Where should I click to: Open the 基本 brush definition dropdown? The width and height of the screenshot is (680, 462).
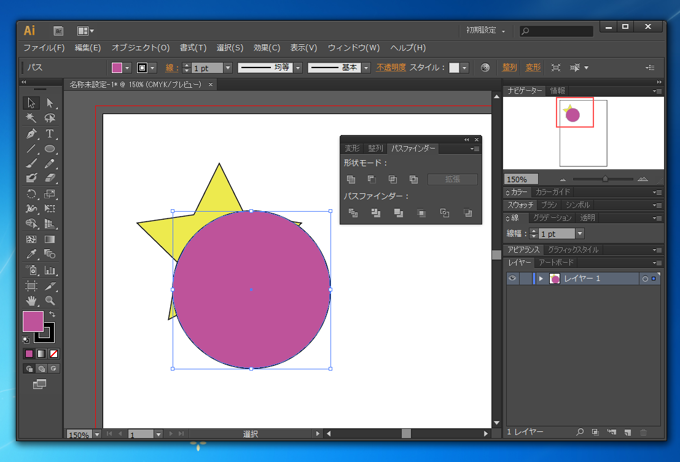(366, 68)
